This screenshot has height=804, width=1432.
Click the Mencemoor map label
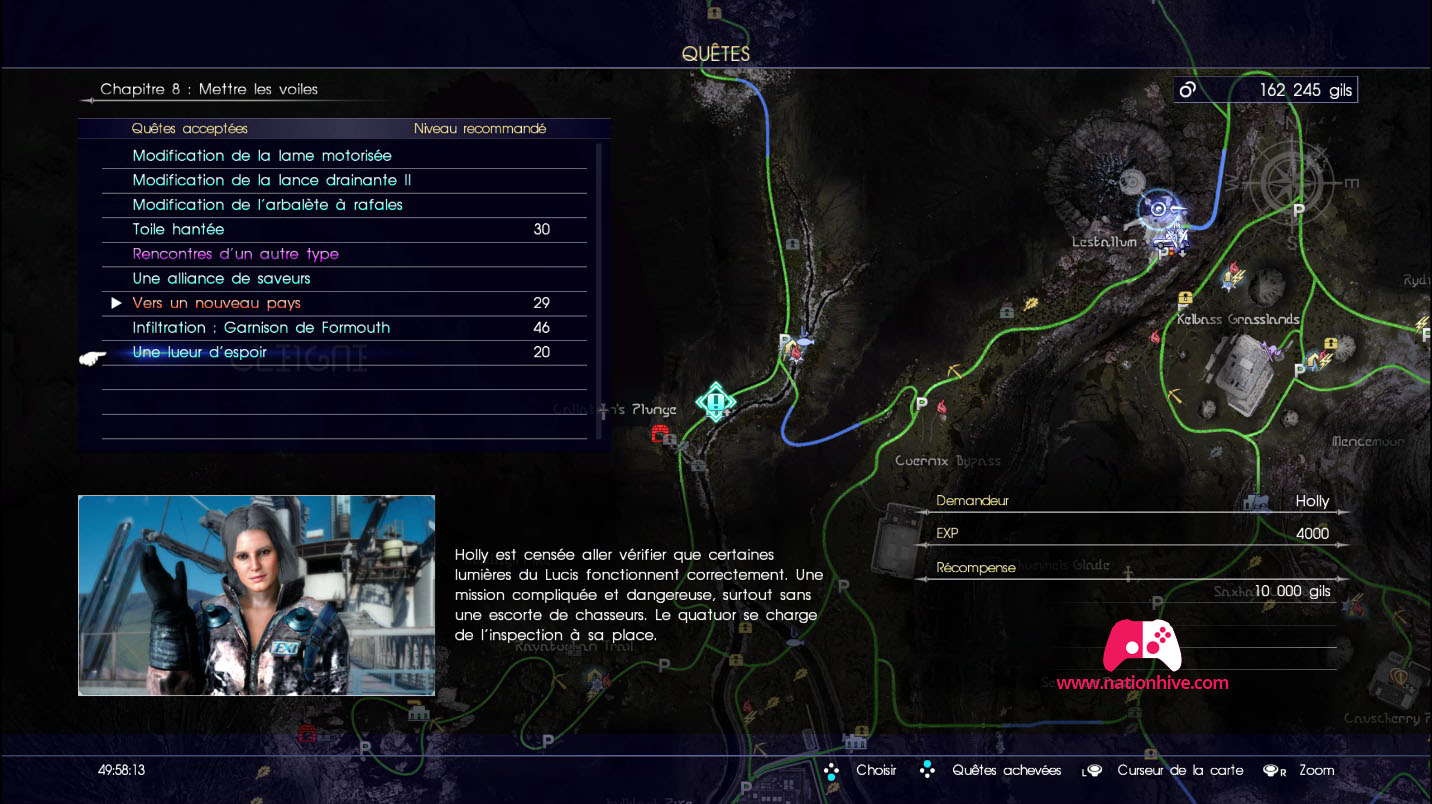(1368, 441)
